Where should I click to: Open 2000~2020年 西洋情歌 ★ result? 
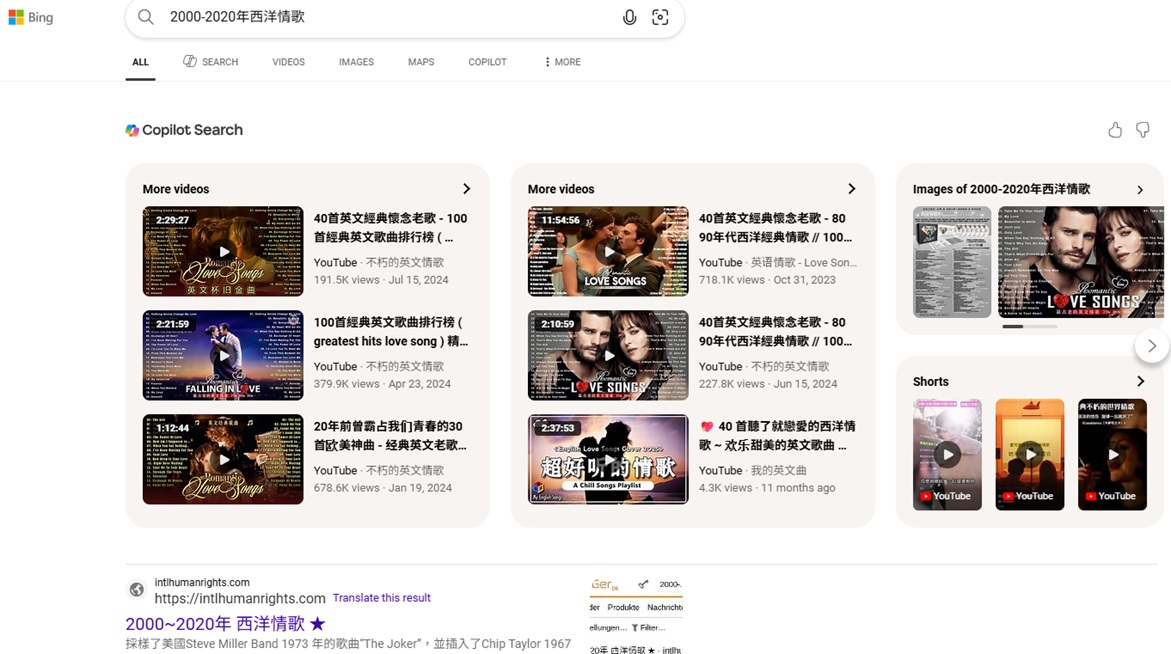(x=225, y=623)
